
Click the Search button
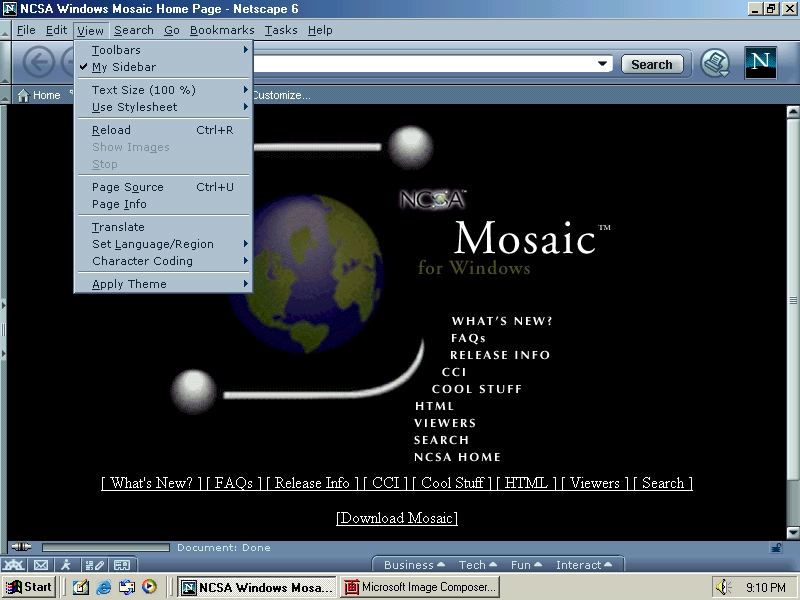point(652,64)
